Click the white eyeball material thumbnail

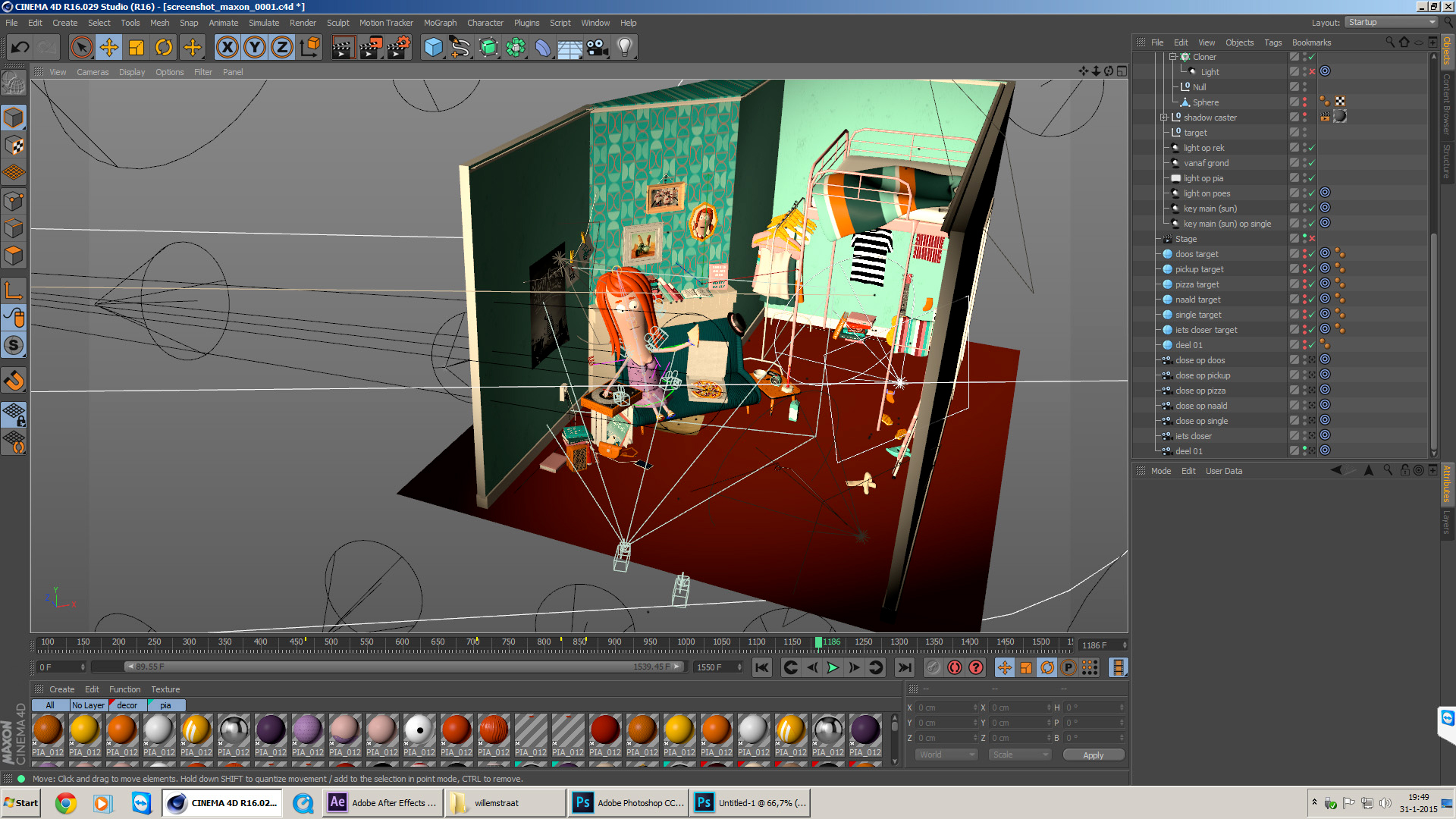click(x=419, y=730)
